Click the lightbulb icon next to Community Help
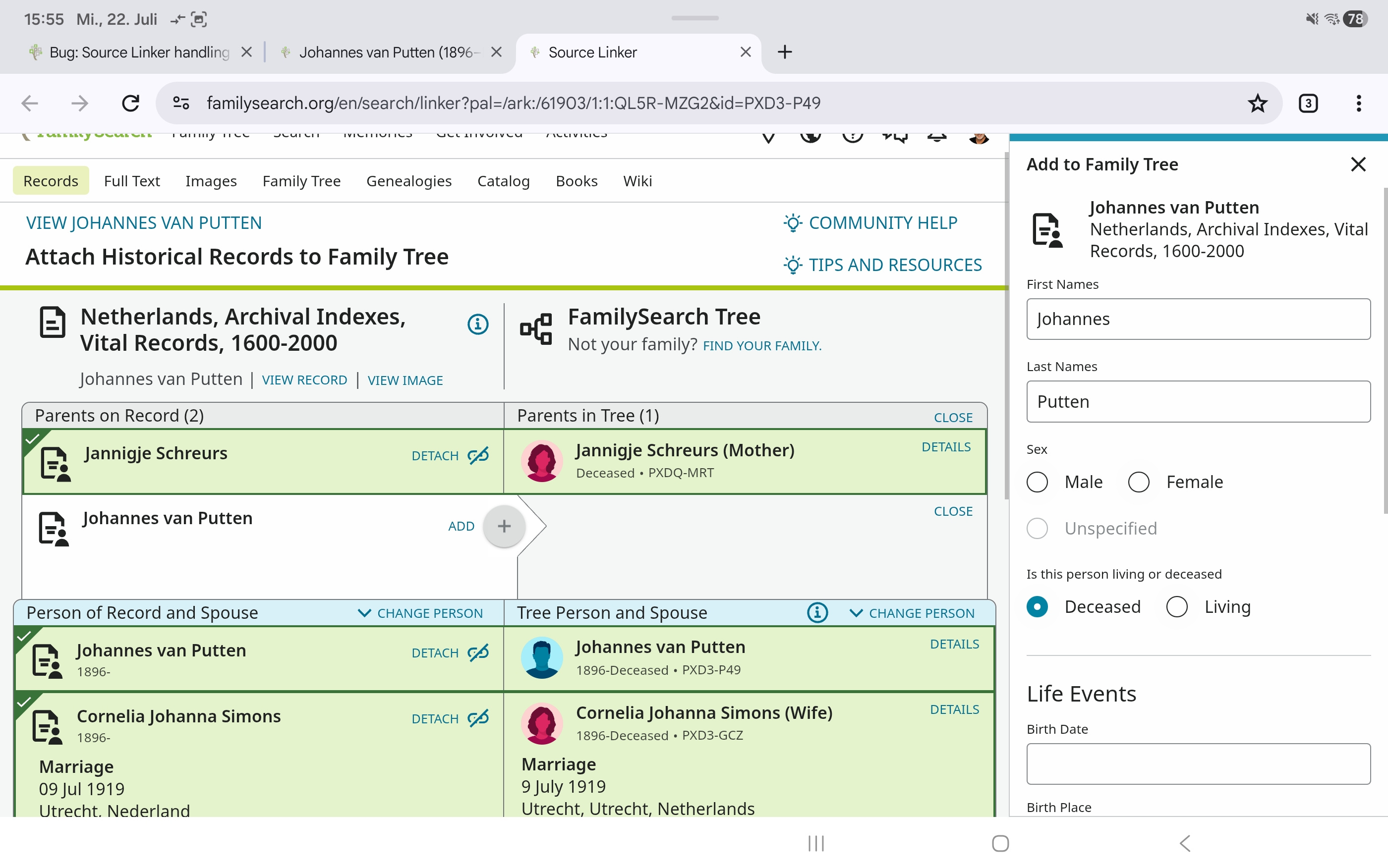 click(x=793, y=223)
